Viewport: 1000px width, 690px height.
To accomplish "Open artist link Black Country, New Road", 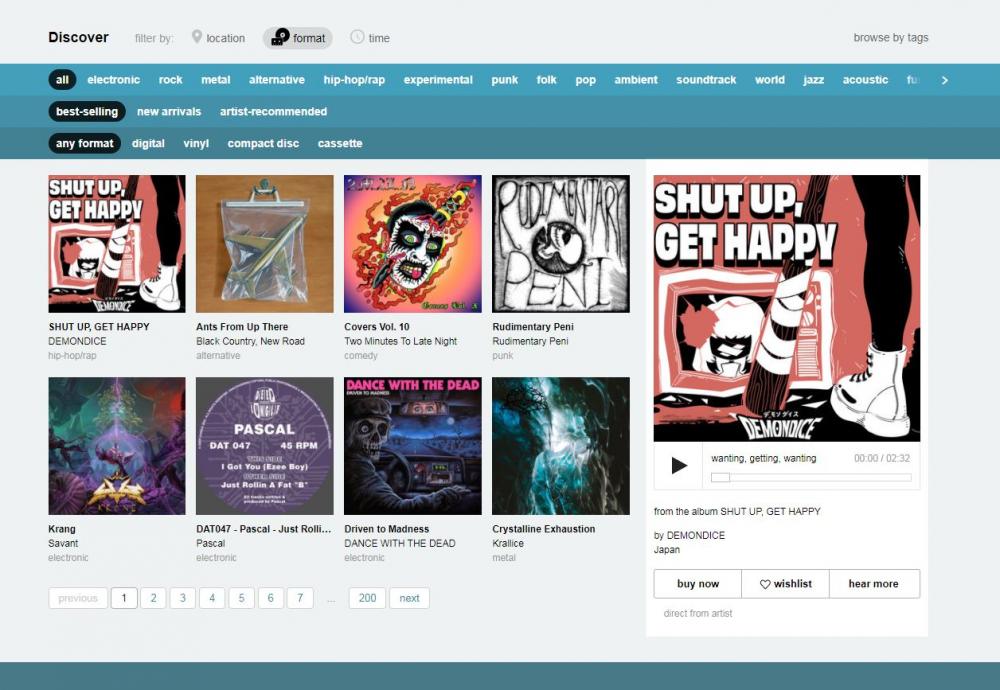I will (250, 341).
